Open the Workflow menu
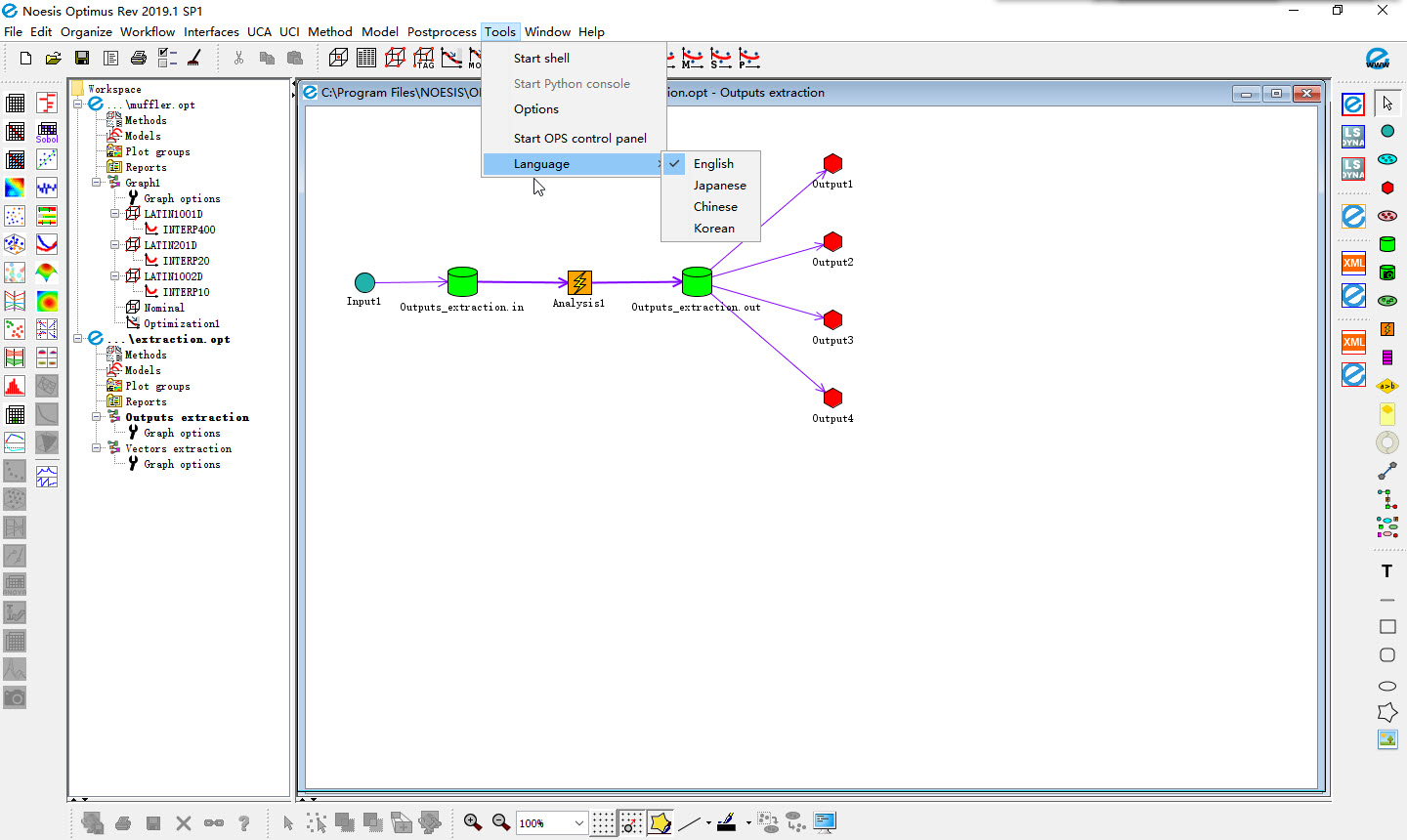The image size is (1407, 840). click(x=148, y=31)
